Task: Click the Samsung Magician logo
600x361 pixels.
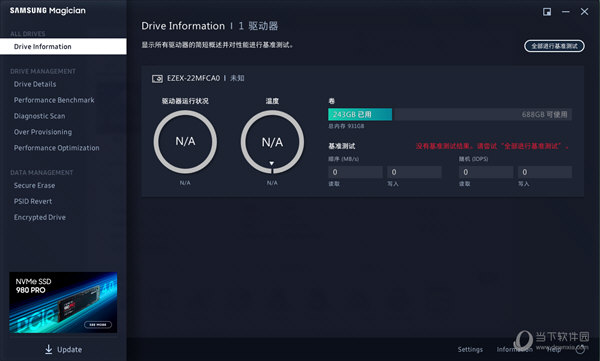Action: pos(47,11)
